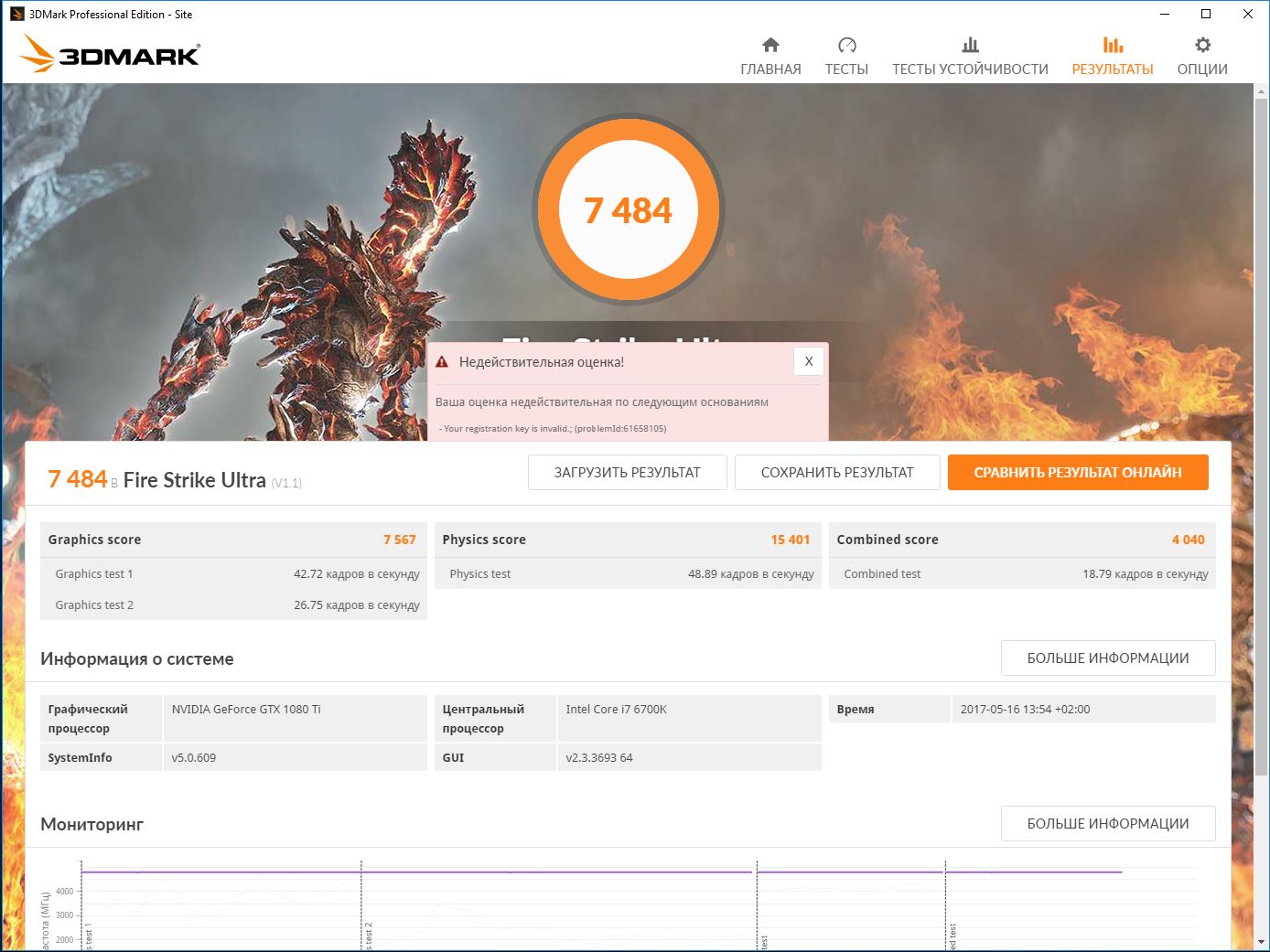Click the bar chart icon above ТЕСТЫ УСТОЙЧИВОСТИ
1270x952 pixels.
point(970,45)
